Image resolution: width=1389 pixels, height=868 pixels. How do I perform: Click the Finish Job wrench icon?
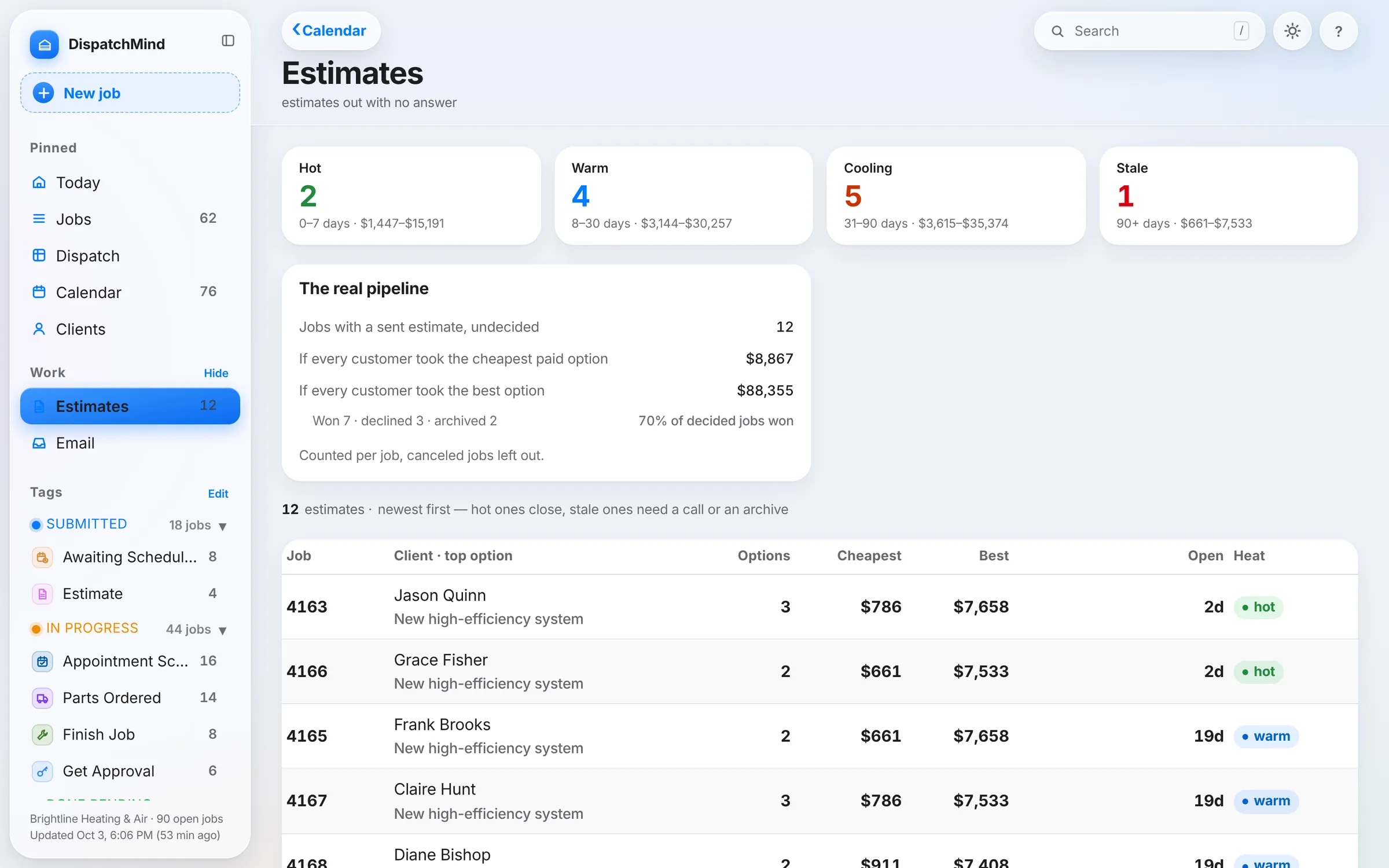[x=42, y=734]
